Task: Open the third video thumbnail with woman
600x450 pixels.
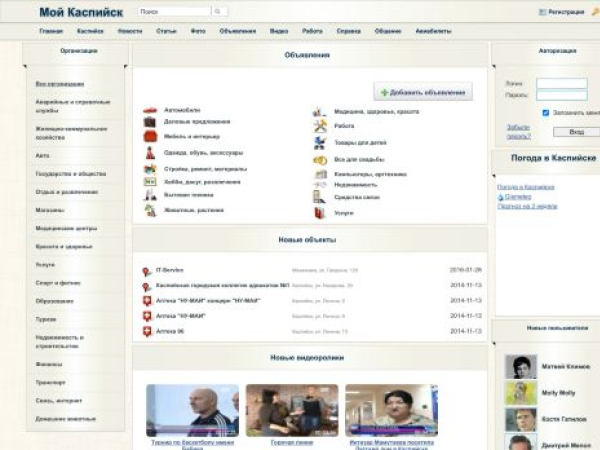Action: click(x=391, y=411)
